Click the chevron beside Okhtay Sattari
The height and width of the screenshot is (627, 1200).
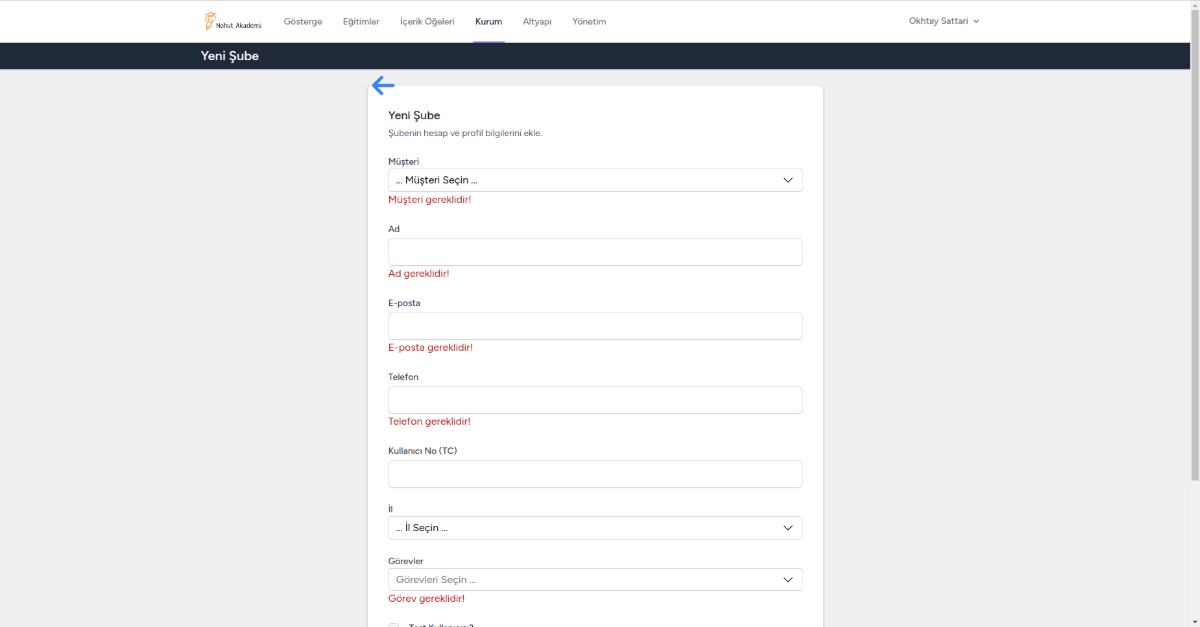tap(976, 21)
